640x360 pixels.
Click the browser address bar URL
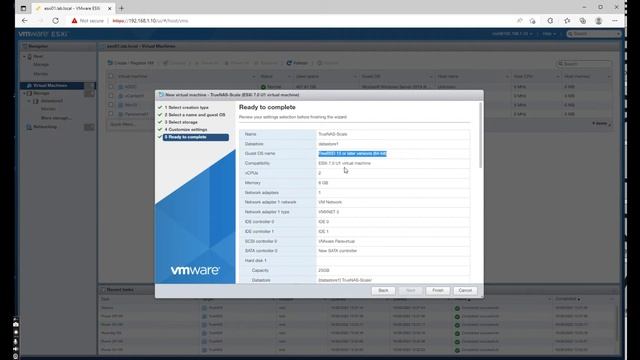[x=150, y=21]
